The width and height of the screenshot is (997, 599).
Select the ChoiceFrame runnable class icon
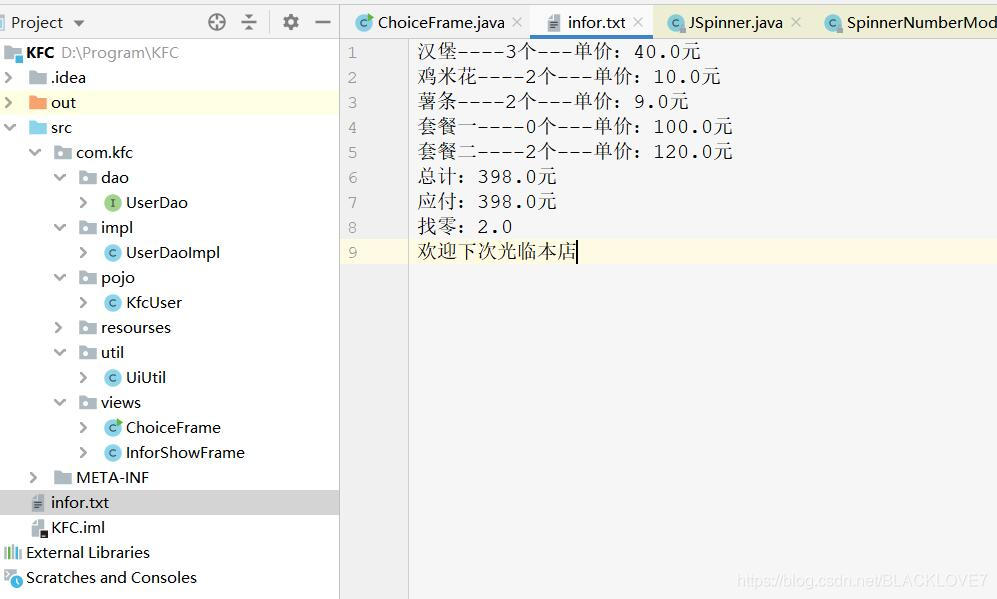(113, 427)
